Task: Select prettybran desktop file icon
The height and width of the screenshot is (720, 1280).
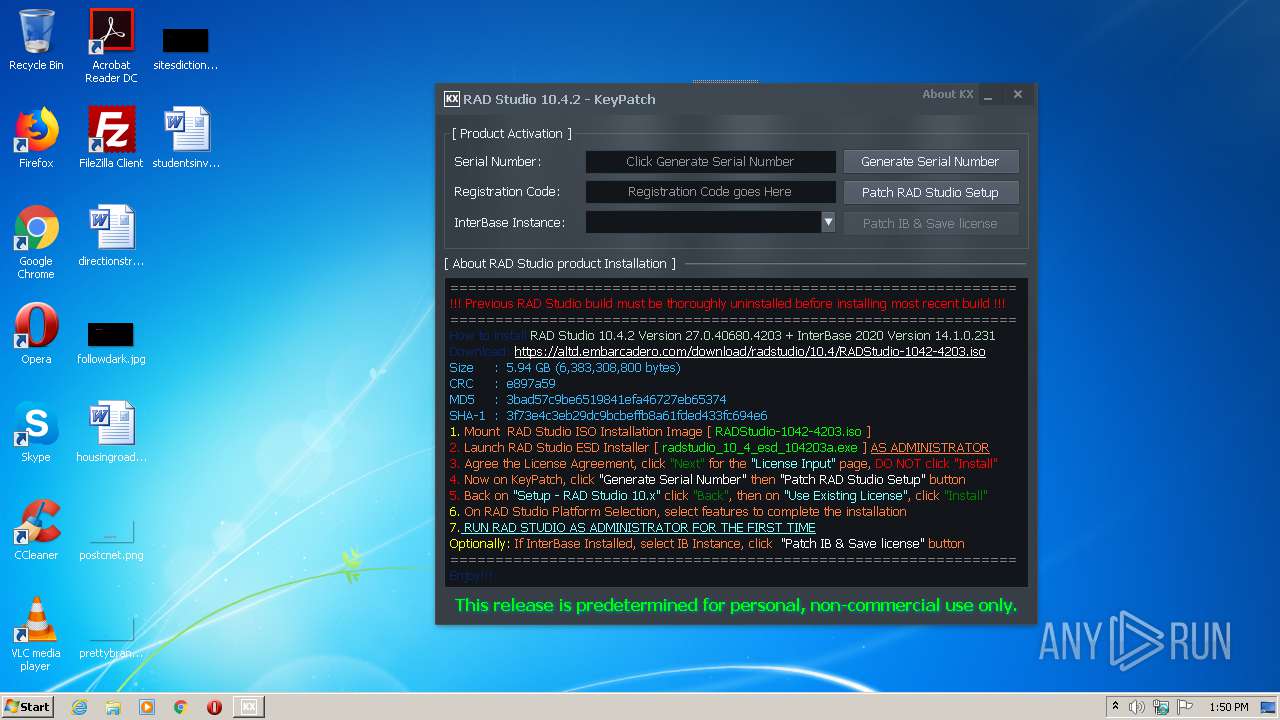Action: (111, 637)
